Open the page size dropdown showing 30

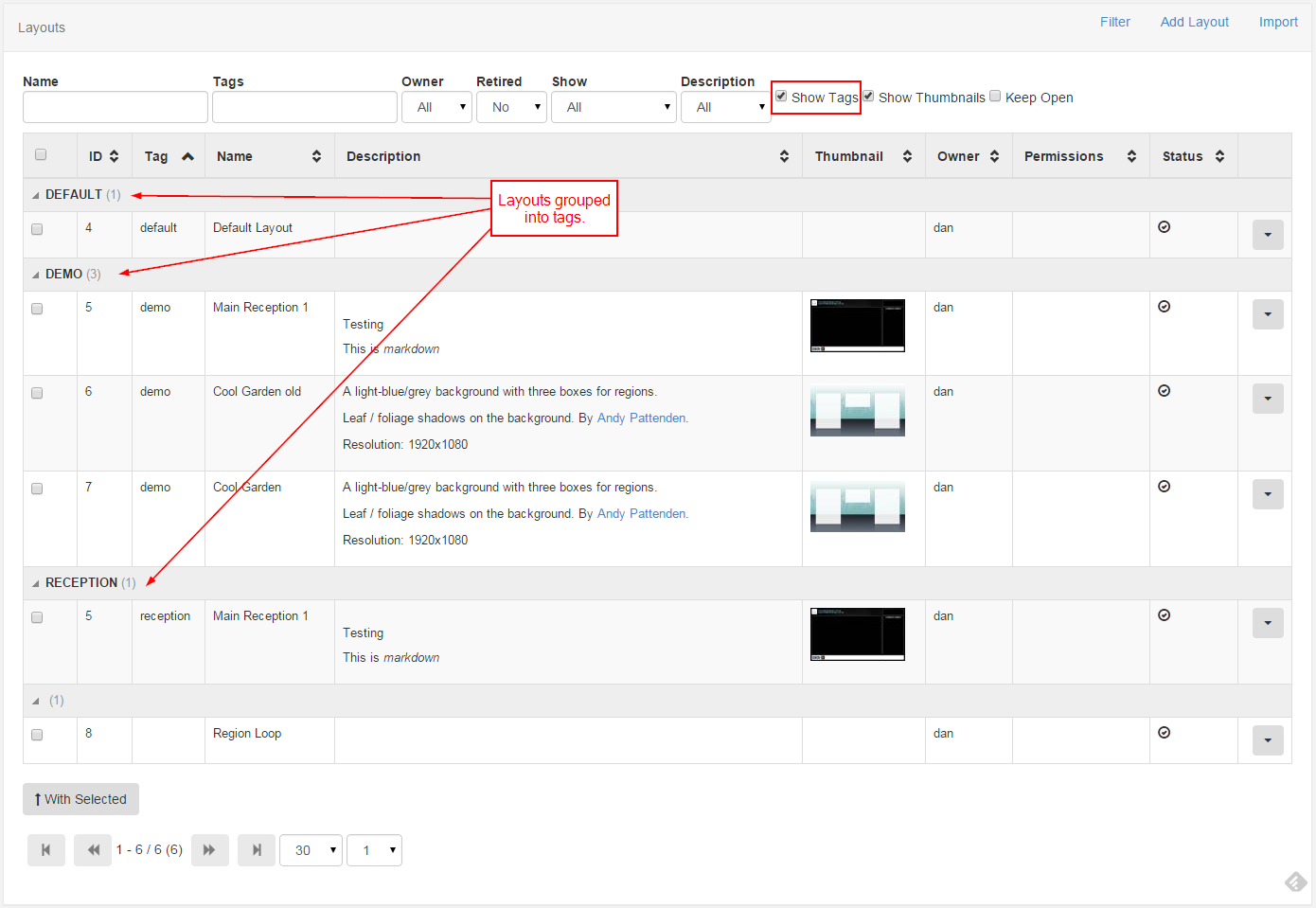coord(311,850)
